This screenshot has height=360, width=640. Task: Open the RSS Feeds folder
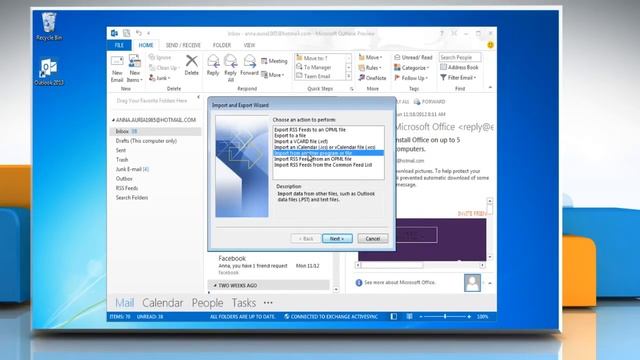tap(127, 188)
